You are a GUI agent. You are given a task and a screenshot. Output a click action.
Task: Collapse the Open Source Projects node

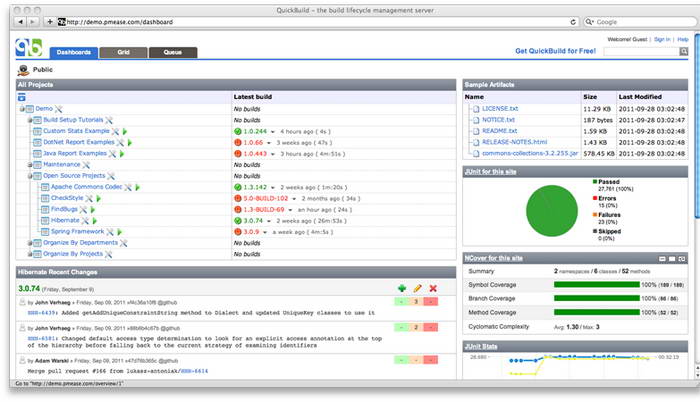point(30,176)
